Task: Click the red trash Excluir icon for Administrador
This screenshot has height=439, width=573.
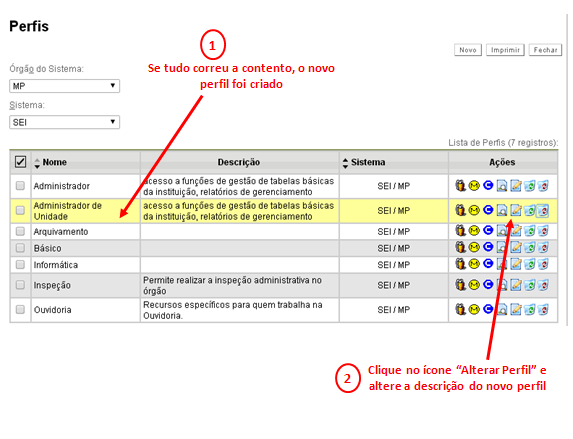Action: [543, 186]
